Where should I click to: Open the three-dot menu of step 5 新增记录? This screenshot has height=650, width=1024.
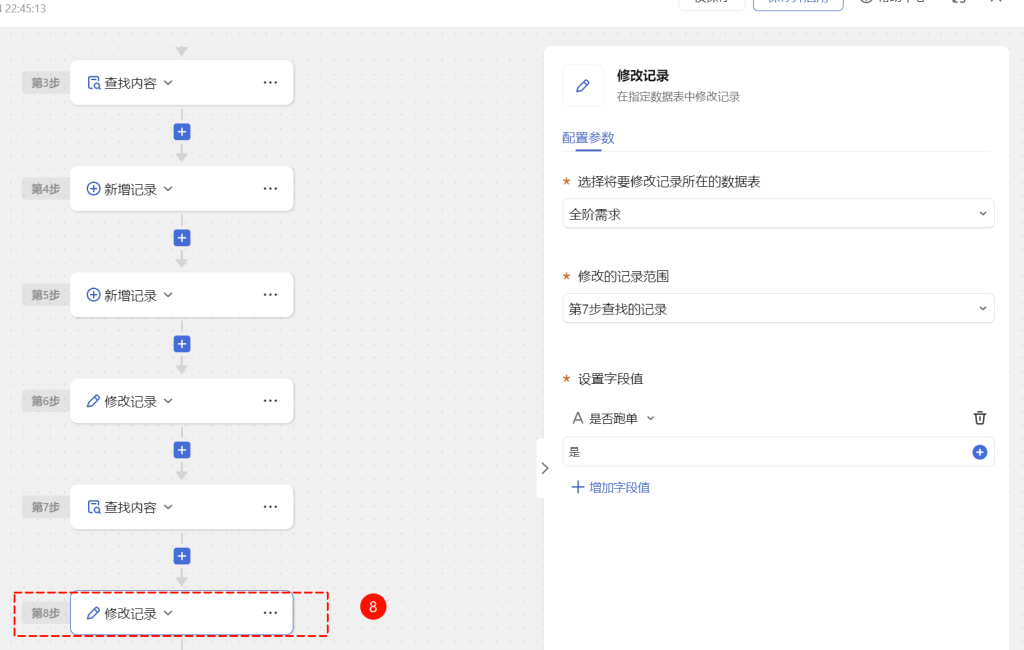point(270,295)
